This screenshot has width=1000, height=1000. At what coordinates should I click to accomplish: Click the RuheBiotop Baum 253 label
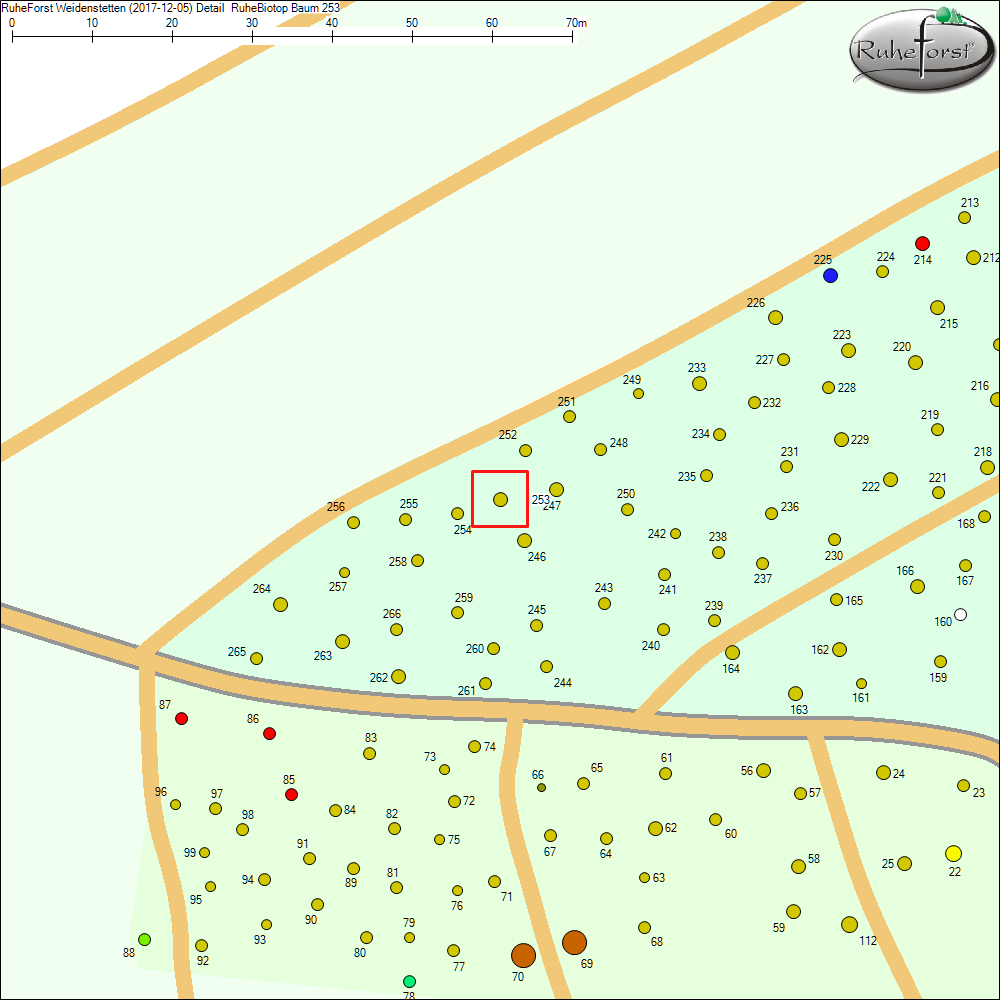point(285,7)
